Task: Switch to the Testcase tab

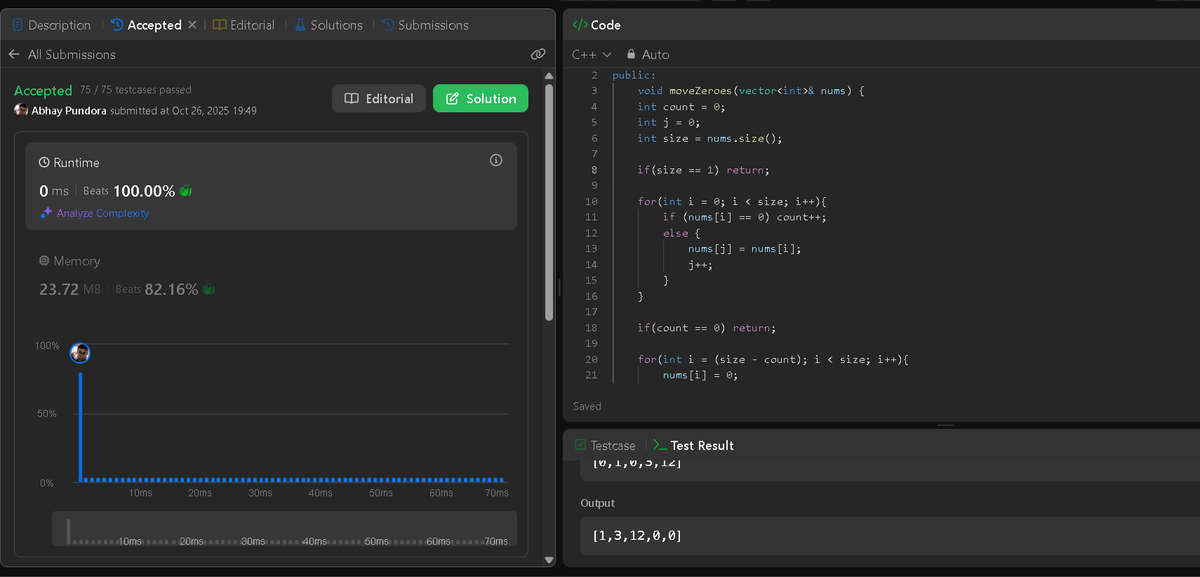Action: pos(605,445)
